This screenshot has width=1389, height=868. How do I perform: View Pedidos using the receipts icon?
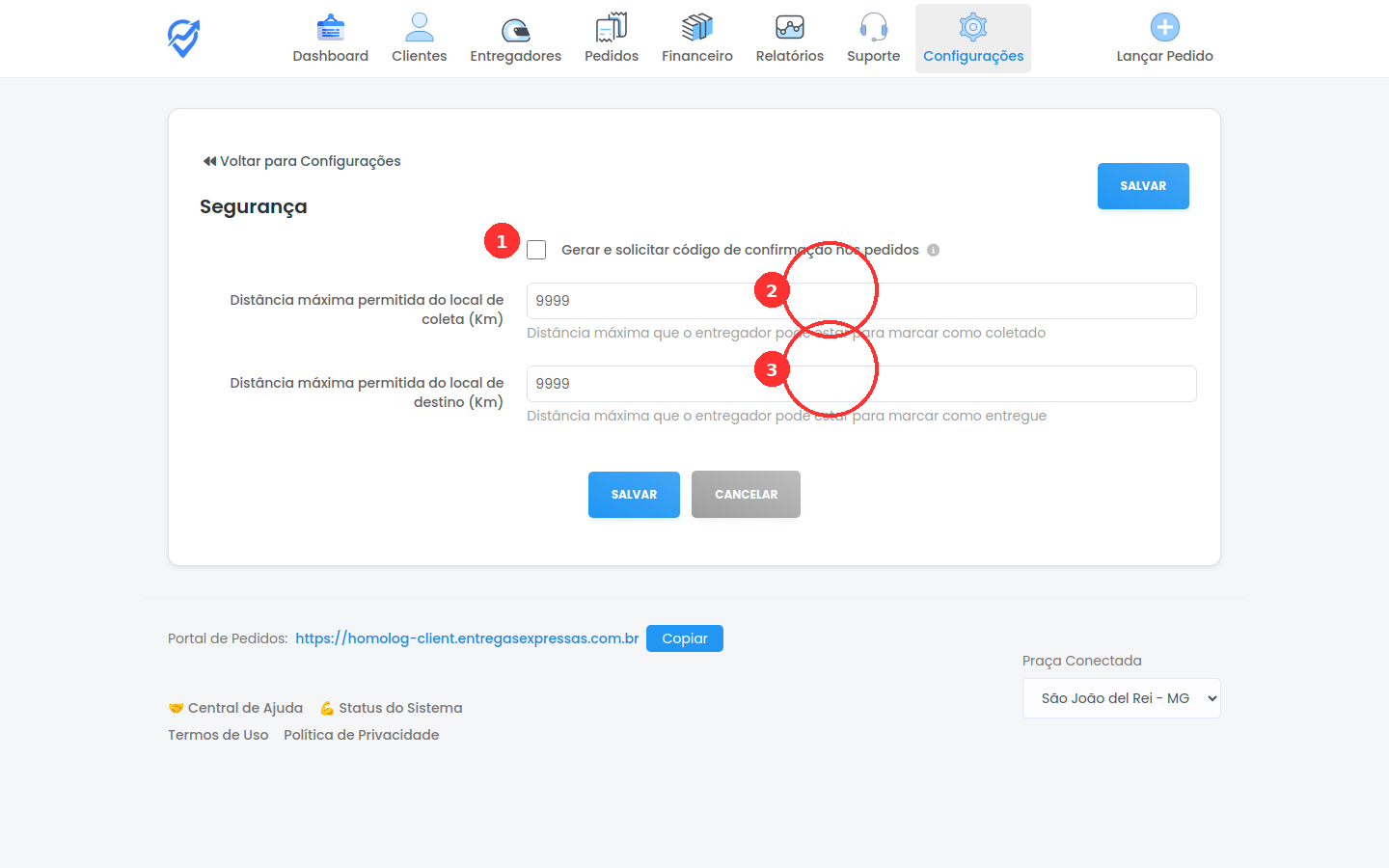point(611,26)
